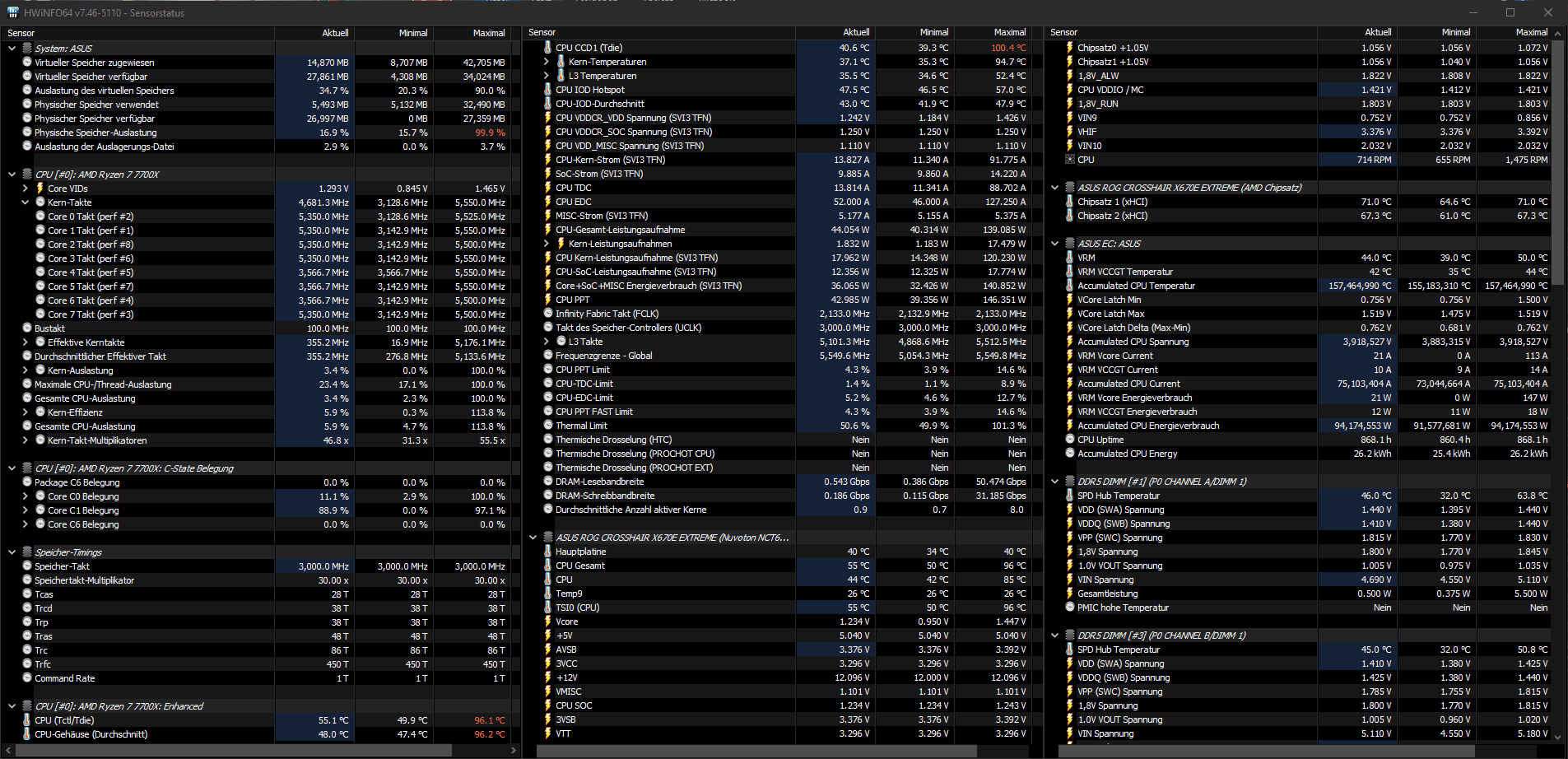Click the circle icon beside Command Rate
Image resolution: width=1568 pixels, height=759 pixels.
[x=26, y=678]
